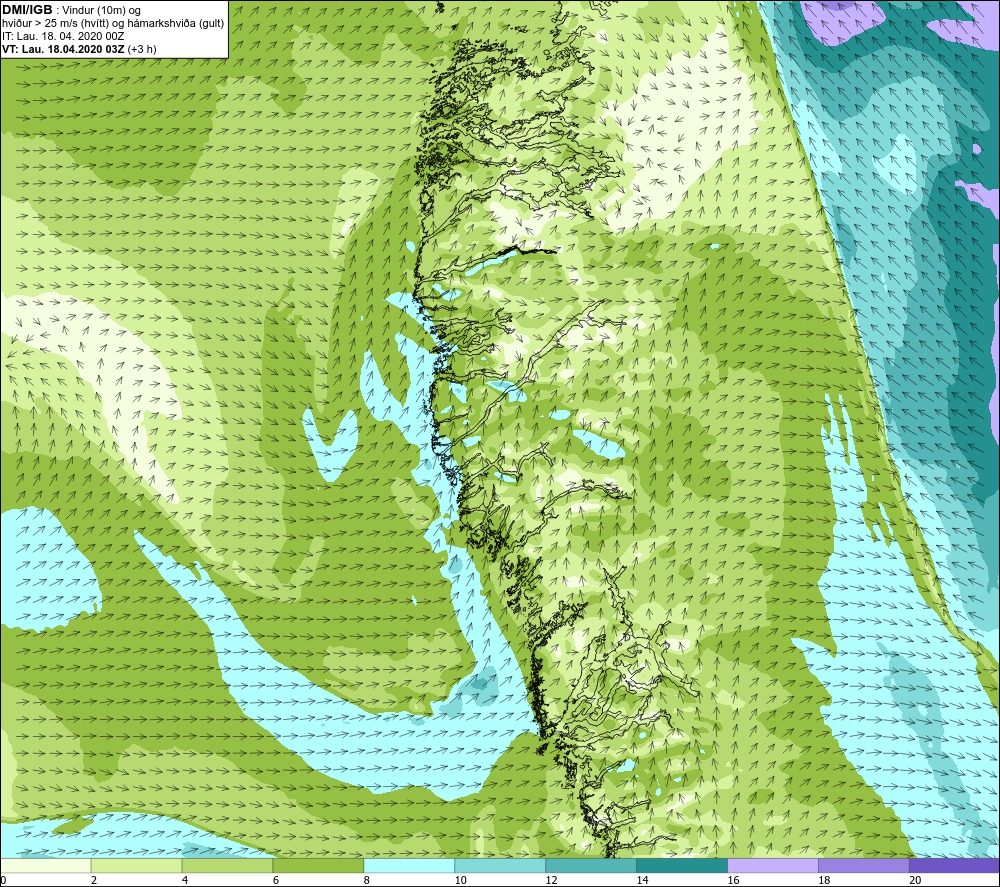Click the turquoise 10–12 m/s legend swatch
Image resolution: width=1000 pixels, height=887 pixels.
[500, 866]
